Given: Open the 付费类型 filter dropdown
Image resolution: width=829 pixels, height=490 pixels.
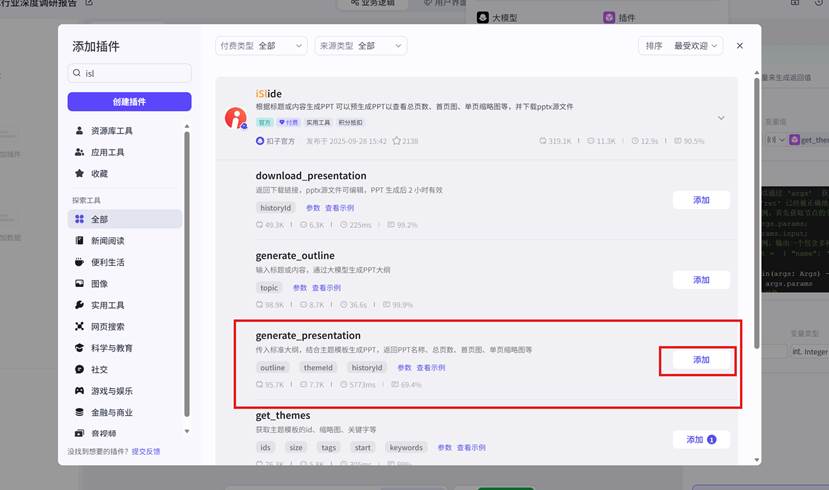Looking at the screenshot, I should coord(261,46).
